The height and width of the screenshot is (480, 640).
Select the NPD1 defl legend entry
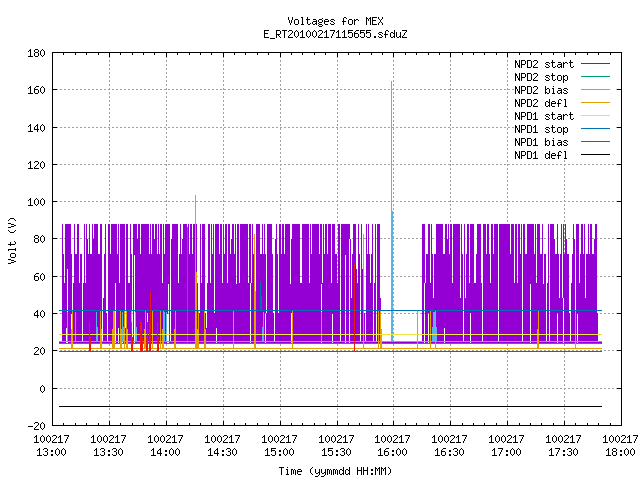(562, 155)
